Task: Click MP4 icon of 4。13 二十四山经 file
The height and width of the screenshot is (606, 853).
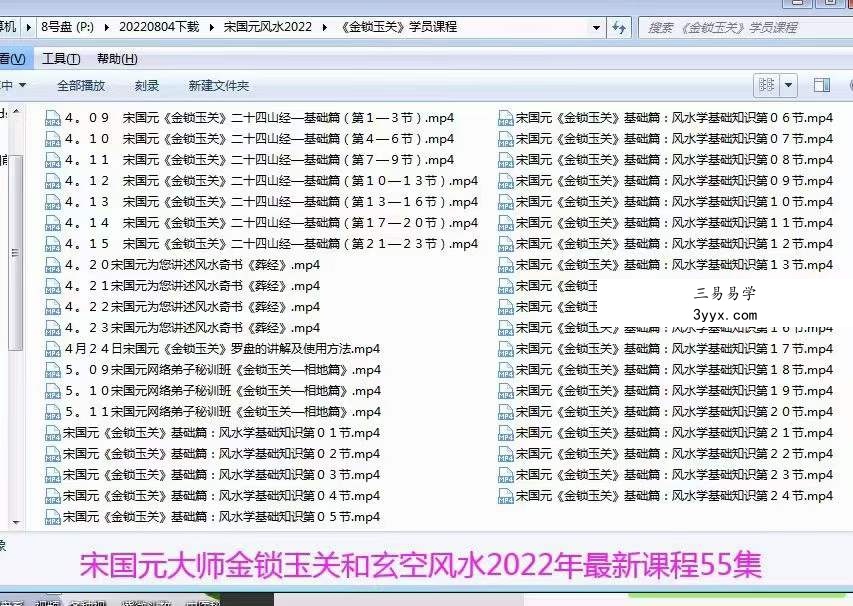Action: click(x=53, y=202)
